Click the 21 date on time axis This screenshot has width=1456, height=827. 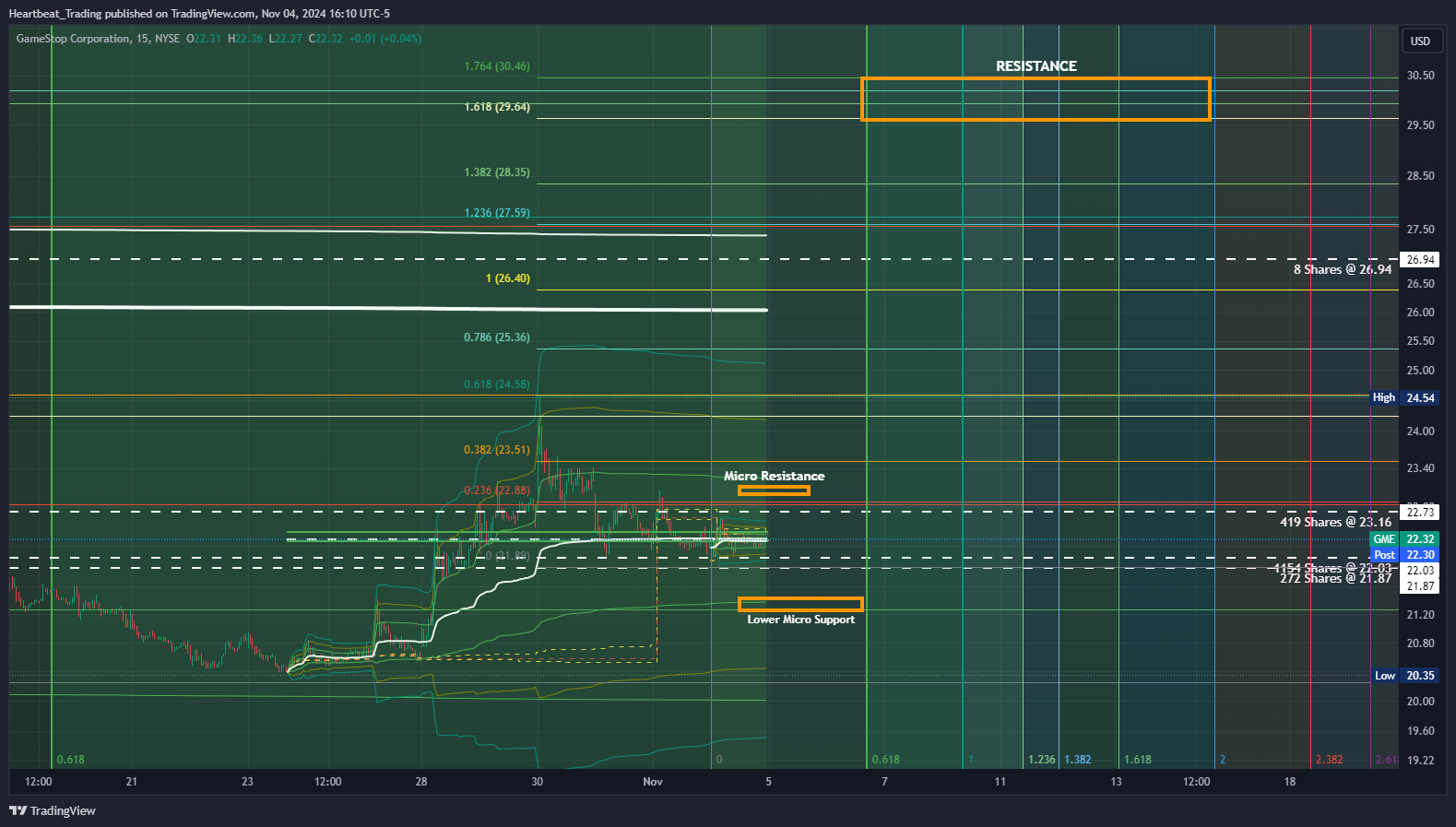pyautogui.click(x=132, y=782)
